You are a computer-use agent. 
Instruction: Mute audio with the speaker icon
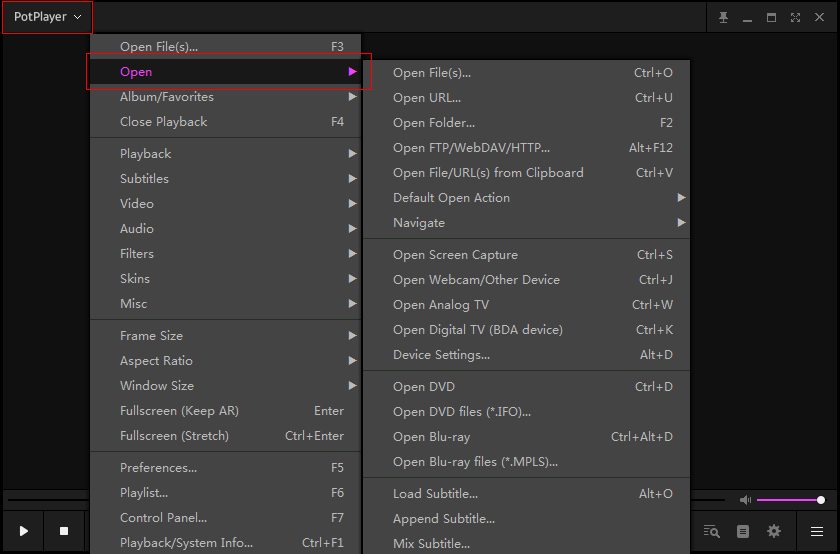[x=745, y=500]
